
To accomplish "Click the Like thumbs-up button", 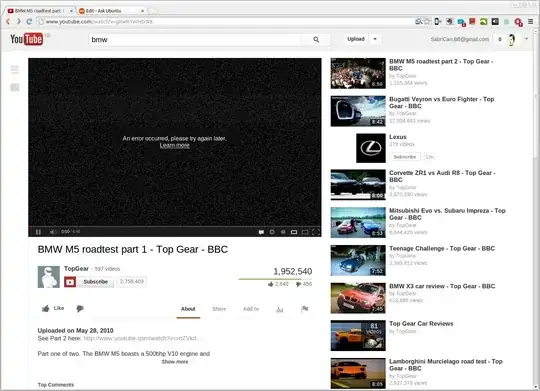I will click(x=53, y=308).
